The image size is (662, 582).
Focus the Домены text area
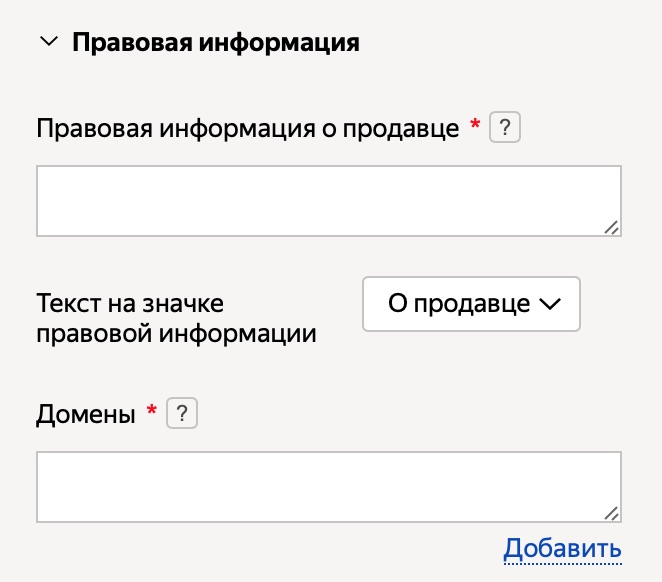point(329,487)
